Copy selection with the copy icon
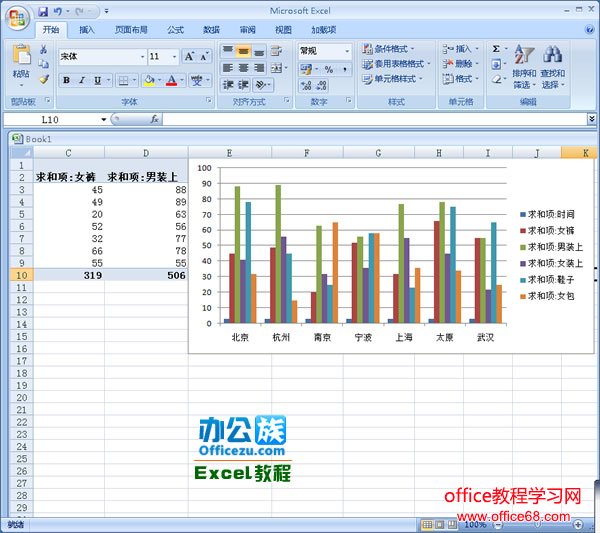Screen dimensions: 600x533 (x=44, y=64)
